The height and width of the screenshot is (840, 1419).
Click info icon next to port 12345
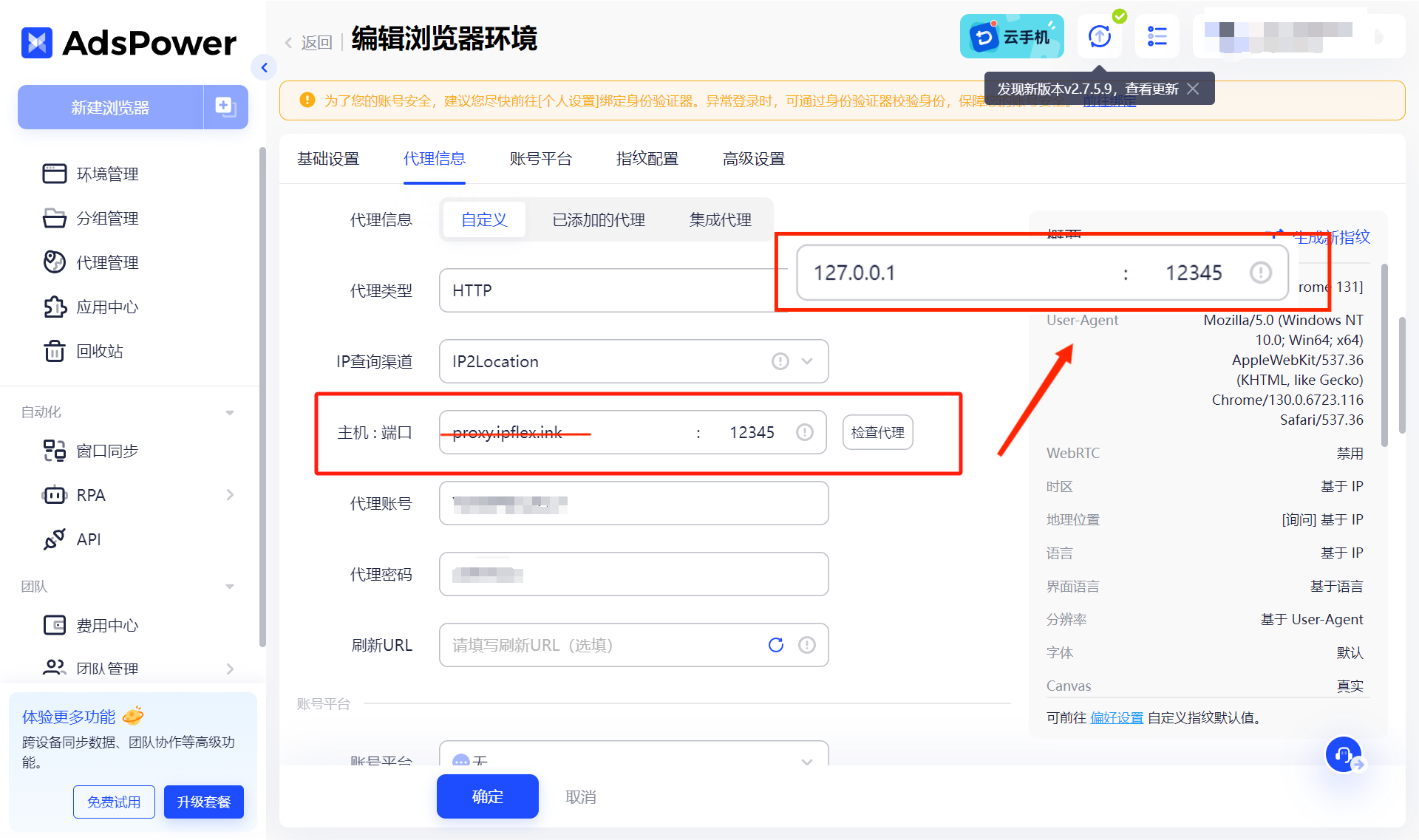[804, 432]
